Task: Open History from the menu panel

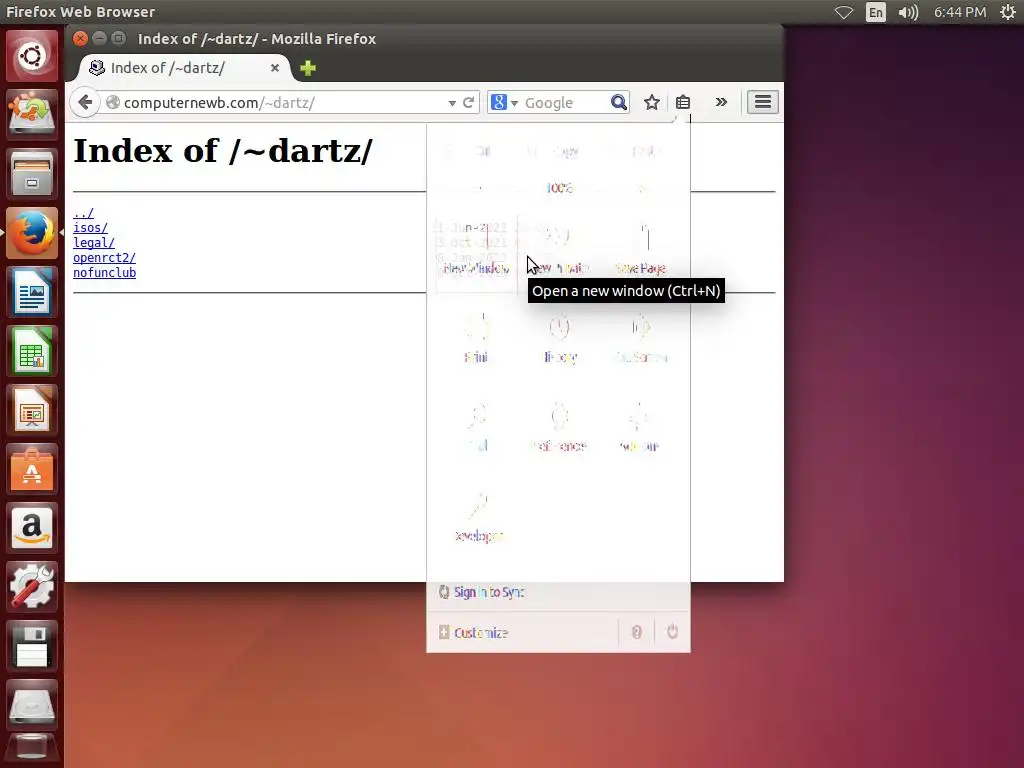Action: (x=559, y=340)
